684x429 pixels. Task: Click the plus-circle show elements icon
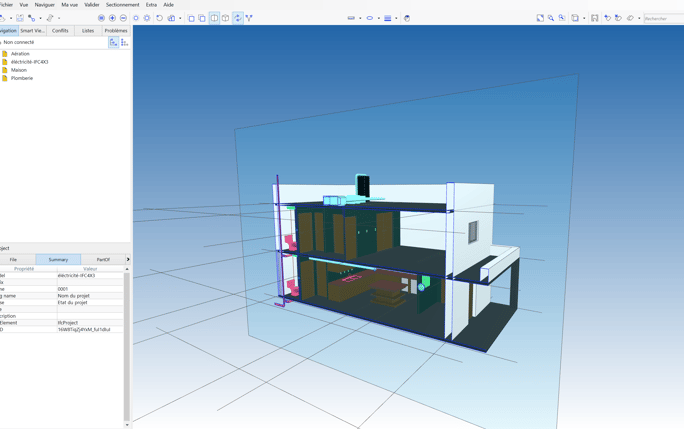tap(112, 18)
